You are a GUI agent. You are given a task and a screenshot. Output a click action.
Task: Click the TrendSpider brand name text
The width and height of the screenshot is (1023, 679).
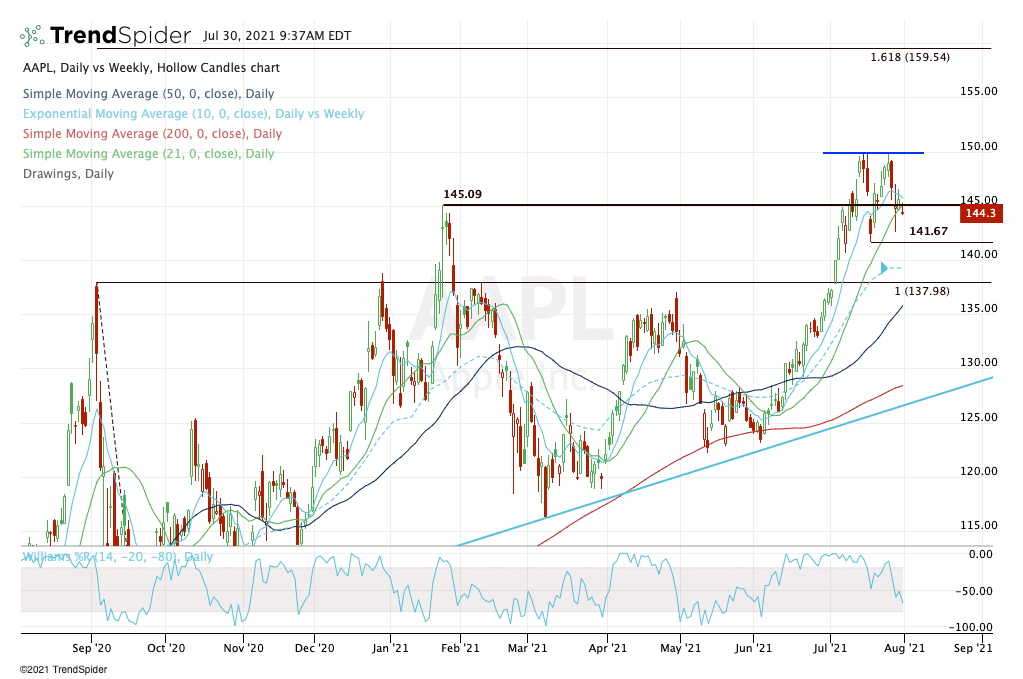pos(121,35)
